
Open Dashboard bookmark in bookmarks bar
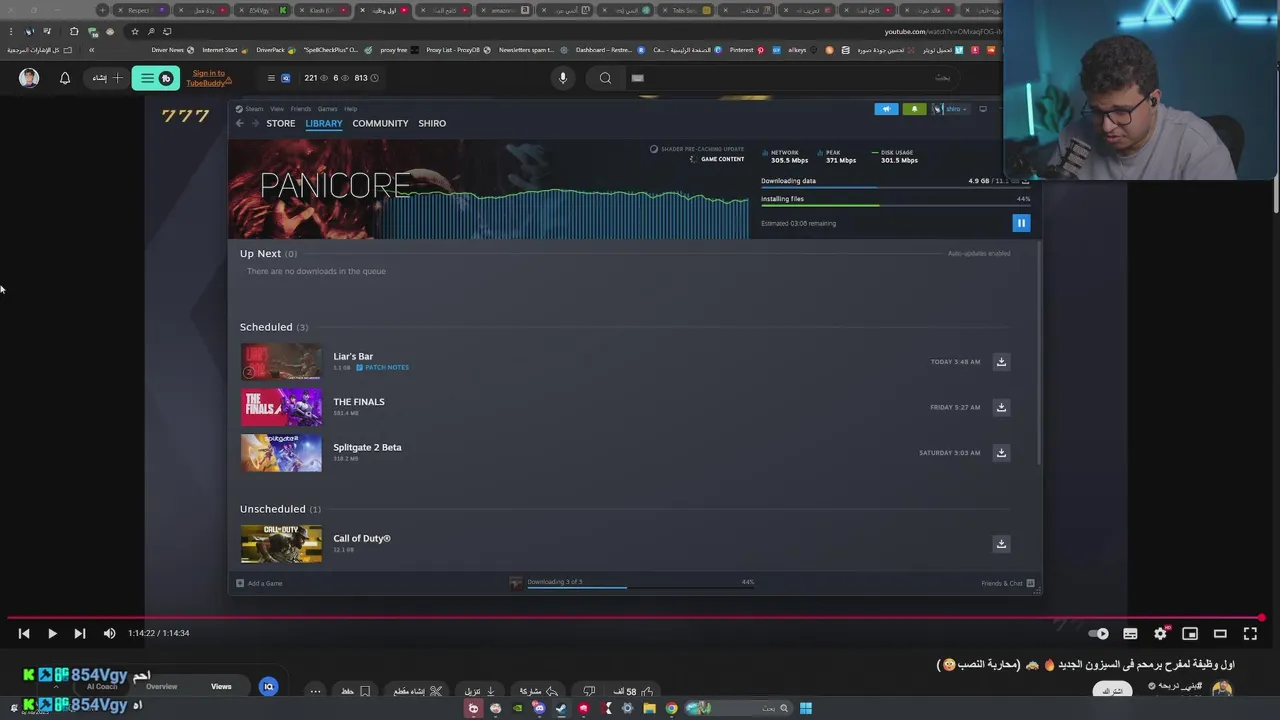pos(609,50)
